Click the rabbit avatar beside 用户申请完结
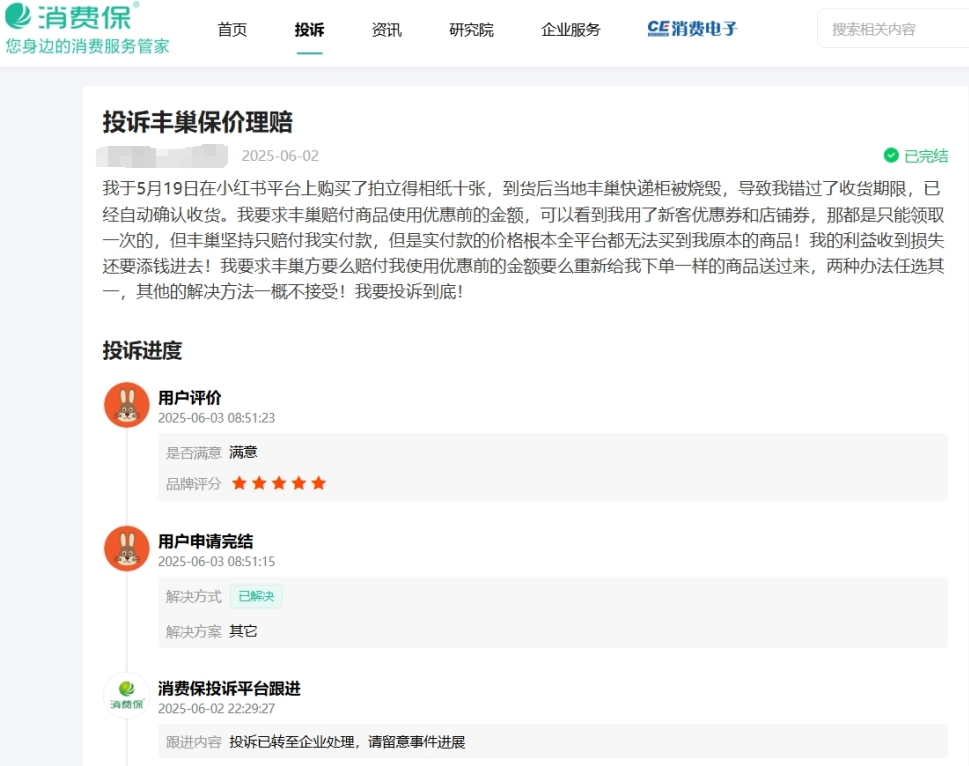The image size is (969, 766). click(127, 549)
